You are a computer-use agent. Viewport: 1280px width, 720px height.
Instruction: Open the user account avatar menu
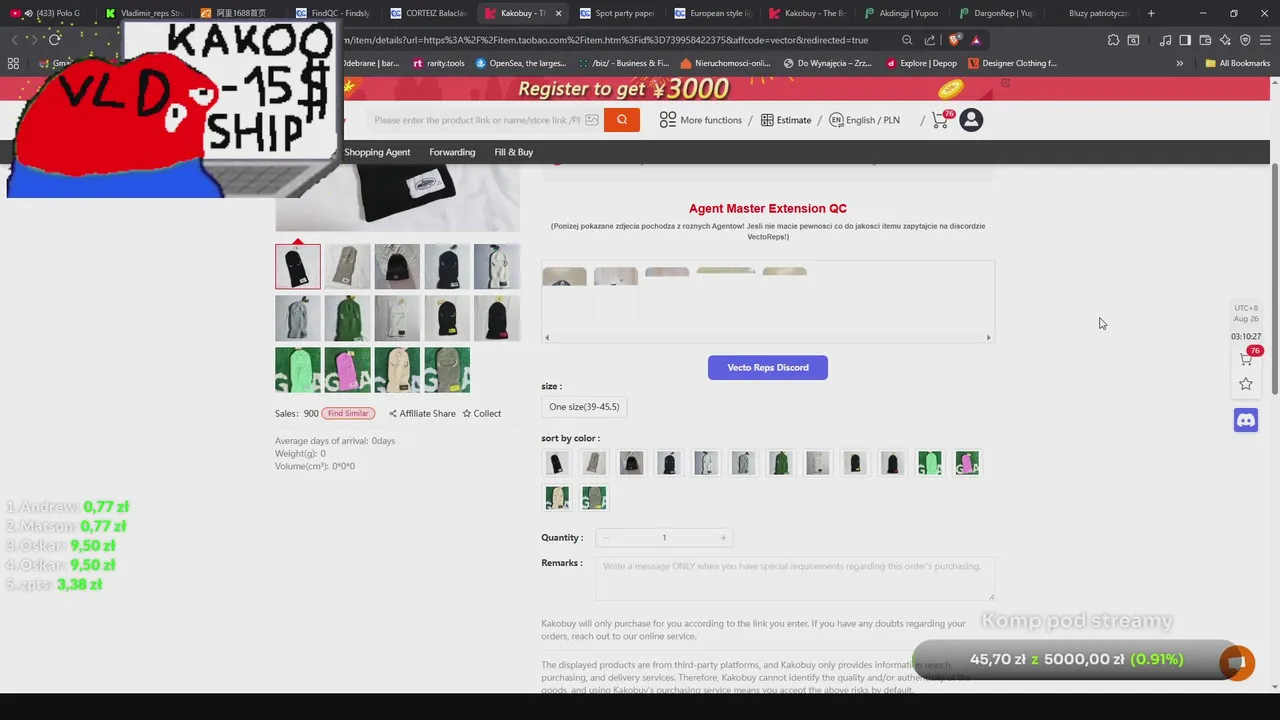click(971, 120)
